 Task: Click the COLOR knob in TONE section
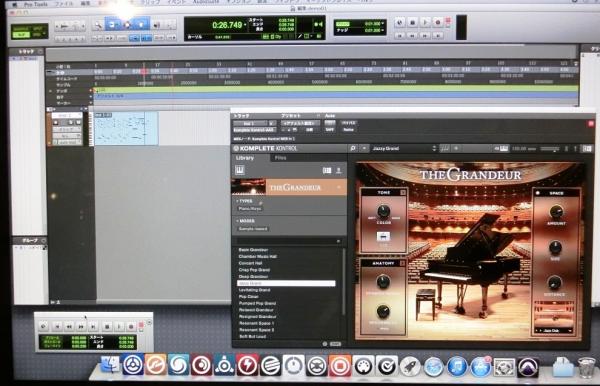[x=383, y=211]
